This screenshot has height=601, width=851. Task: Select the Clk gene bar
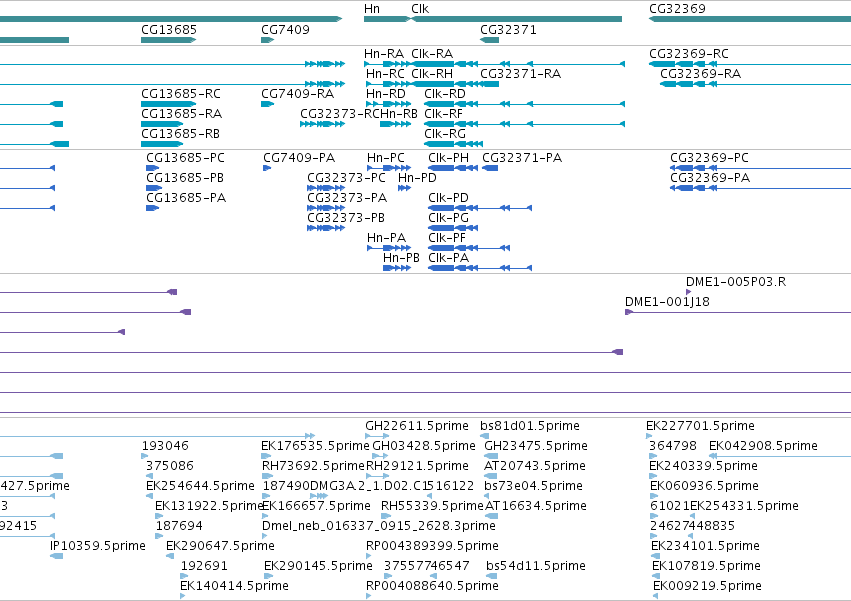[x=516, y=19]
